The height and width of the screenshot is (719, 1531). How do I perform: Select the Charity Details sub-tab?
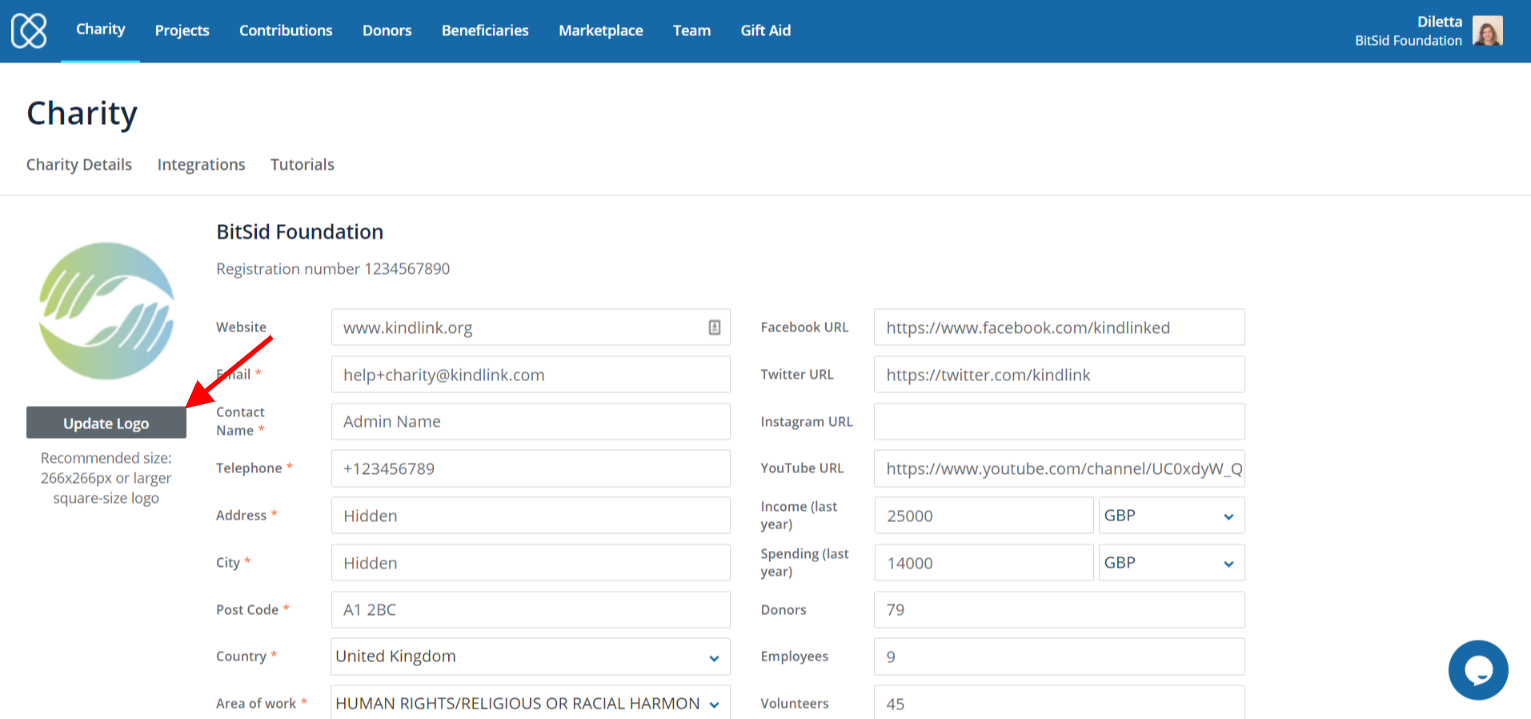pos(79,164)
